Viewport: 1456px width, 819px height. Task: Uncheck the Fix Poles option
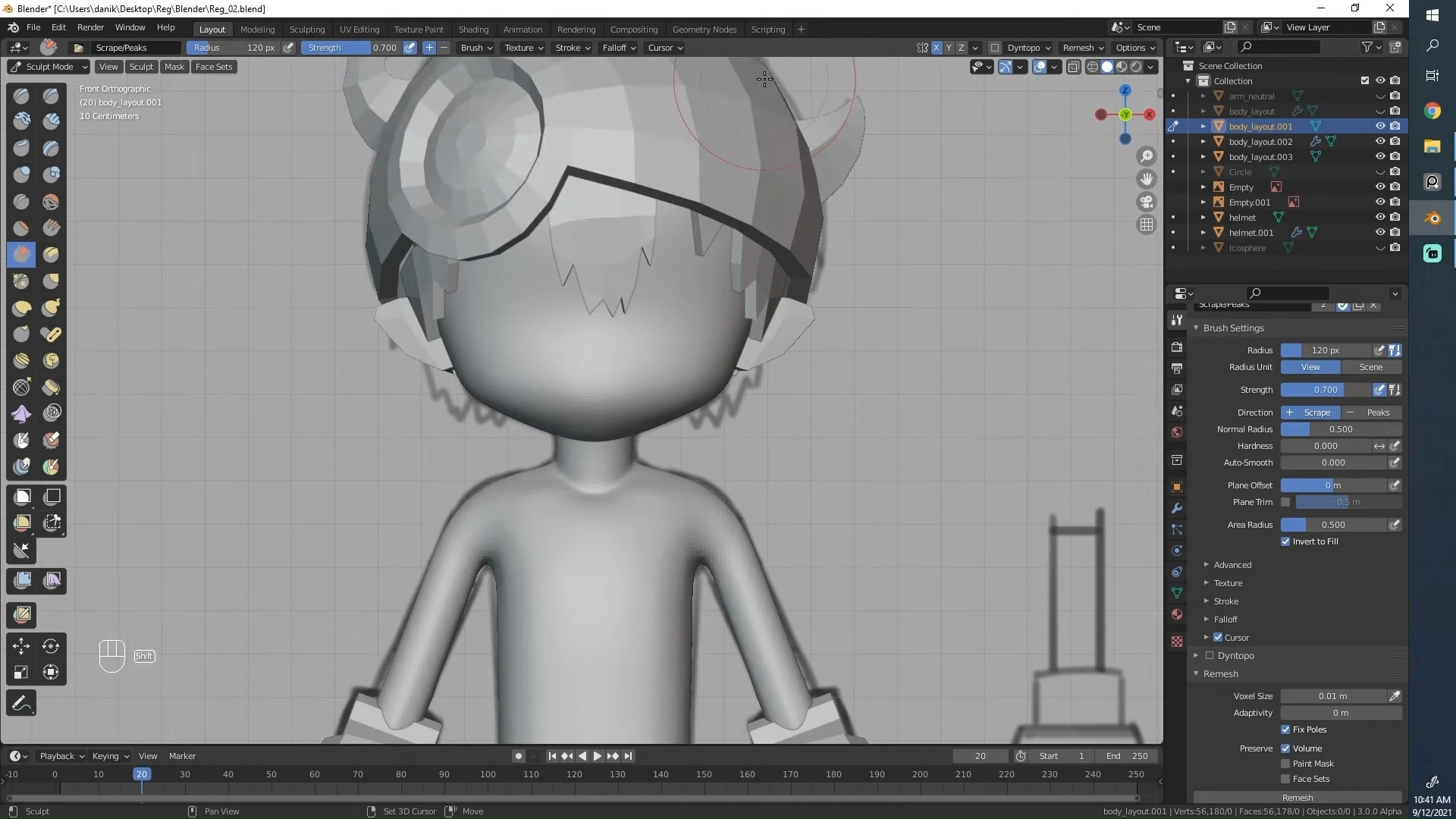(1285, 730)
